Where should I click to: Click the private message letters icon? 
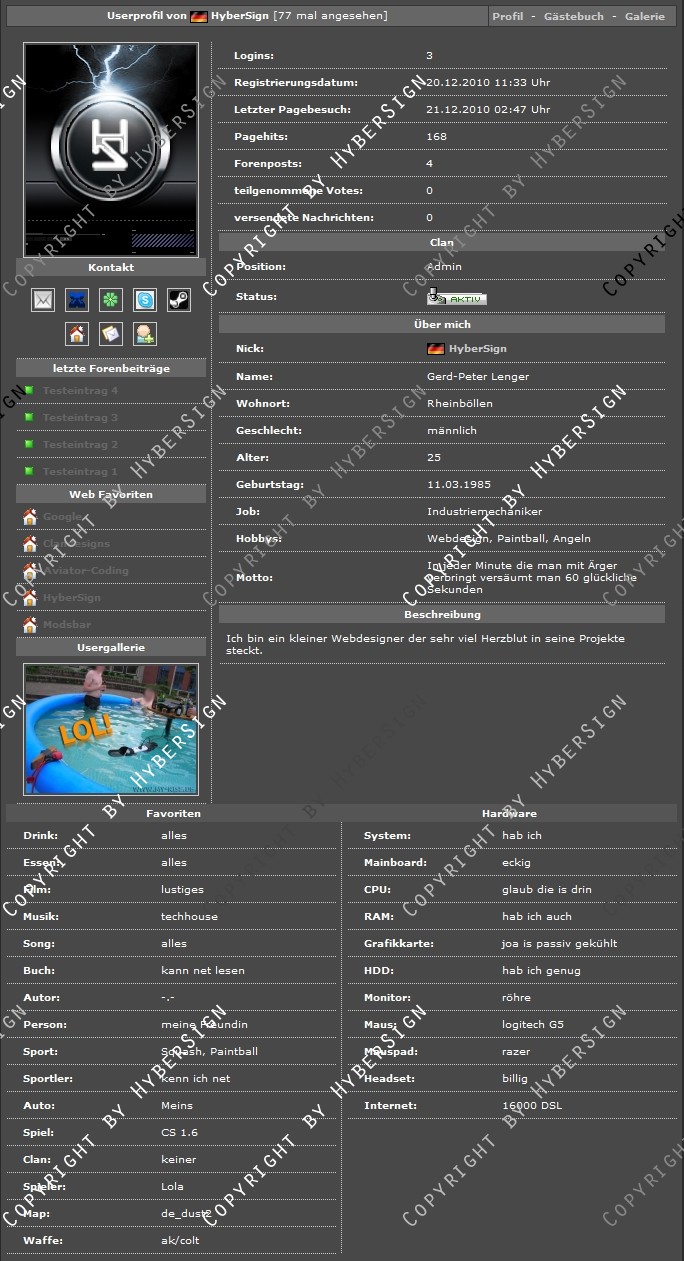click(x=111, y=334)
